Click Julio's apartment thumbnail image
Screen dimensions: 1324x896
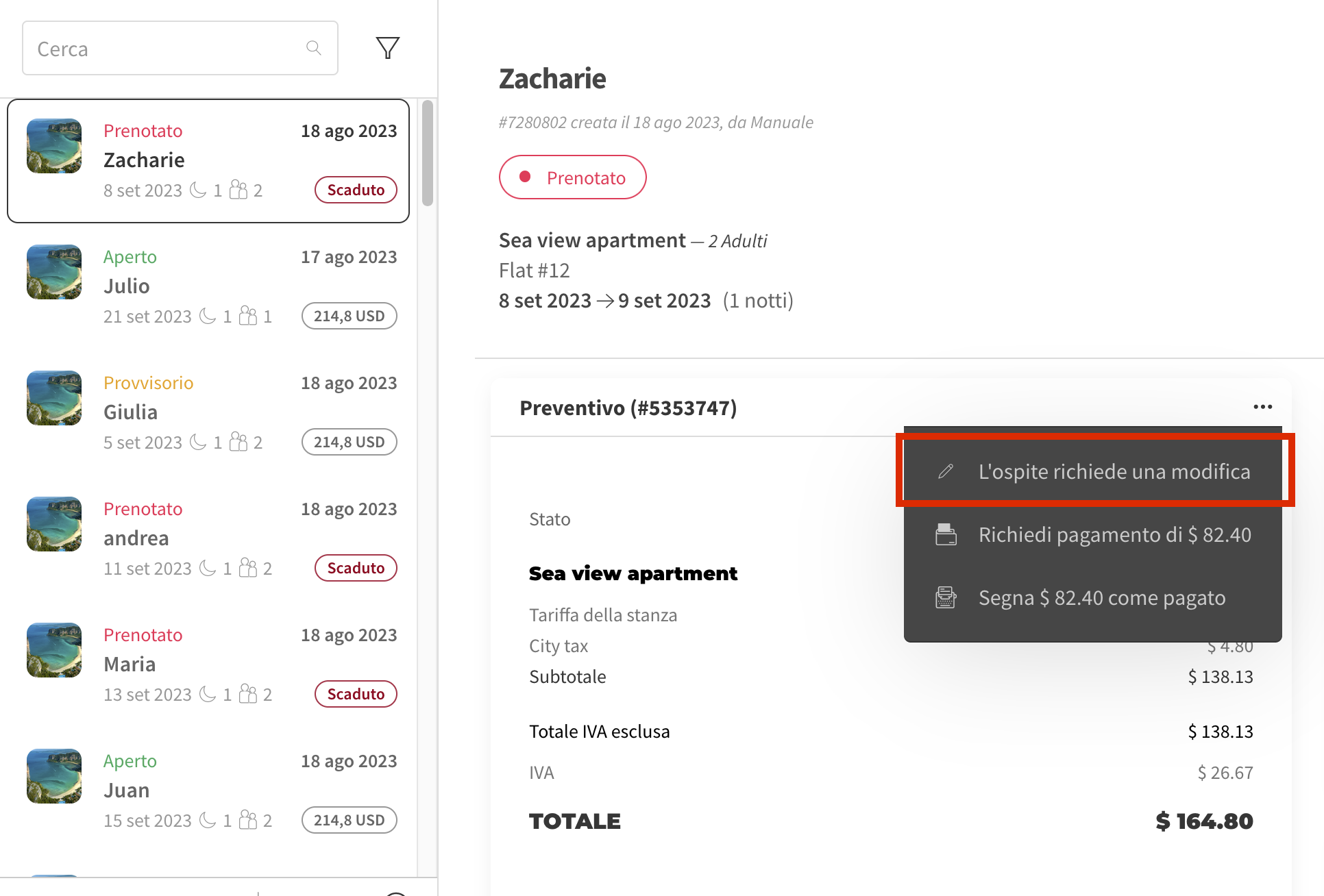[x=53, y=272]
